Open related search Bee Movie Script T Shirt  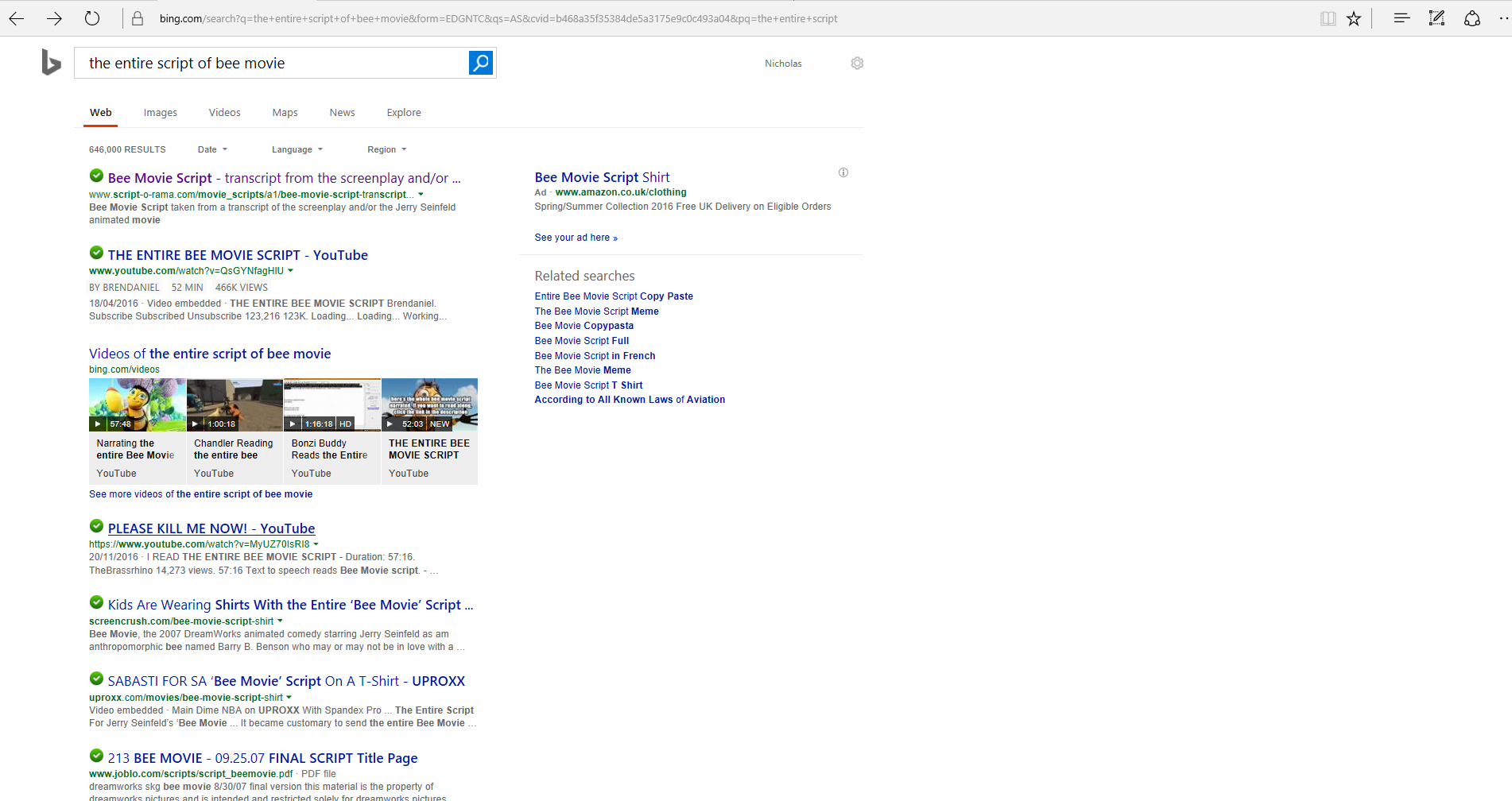coord(588,385)
